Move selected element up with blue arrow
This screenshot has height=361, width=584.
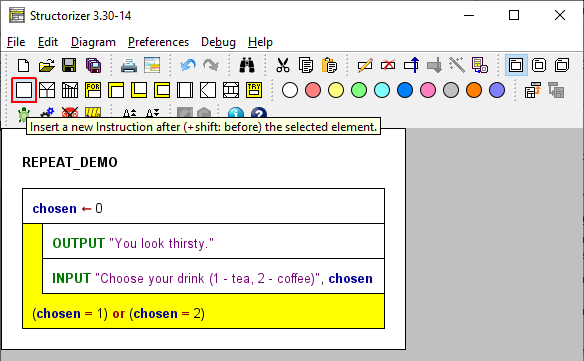coord(411,65)
